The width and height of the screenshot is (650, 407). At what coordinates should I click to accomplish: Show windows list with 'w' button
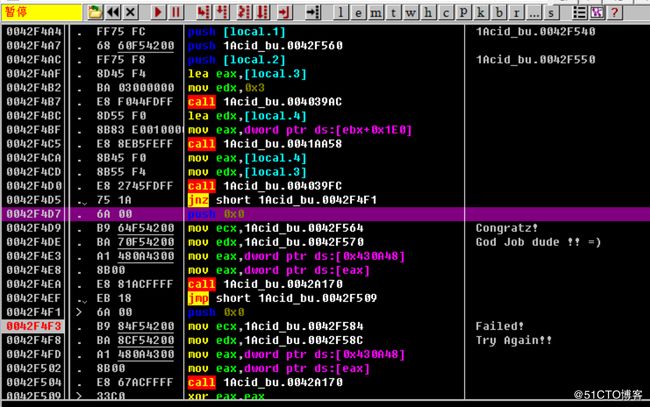pos(410,13)
